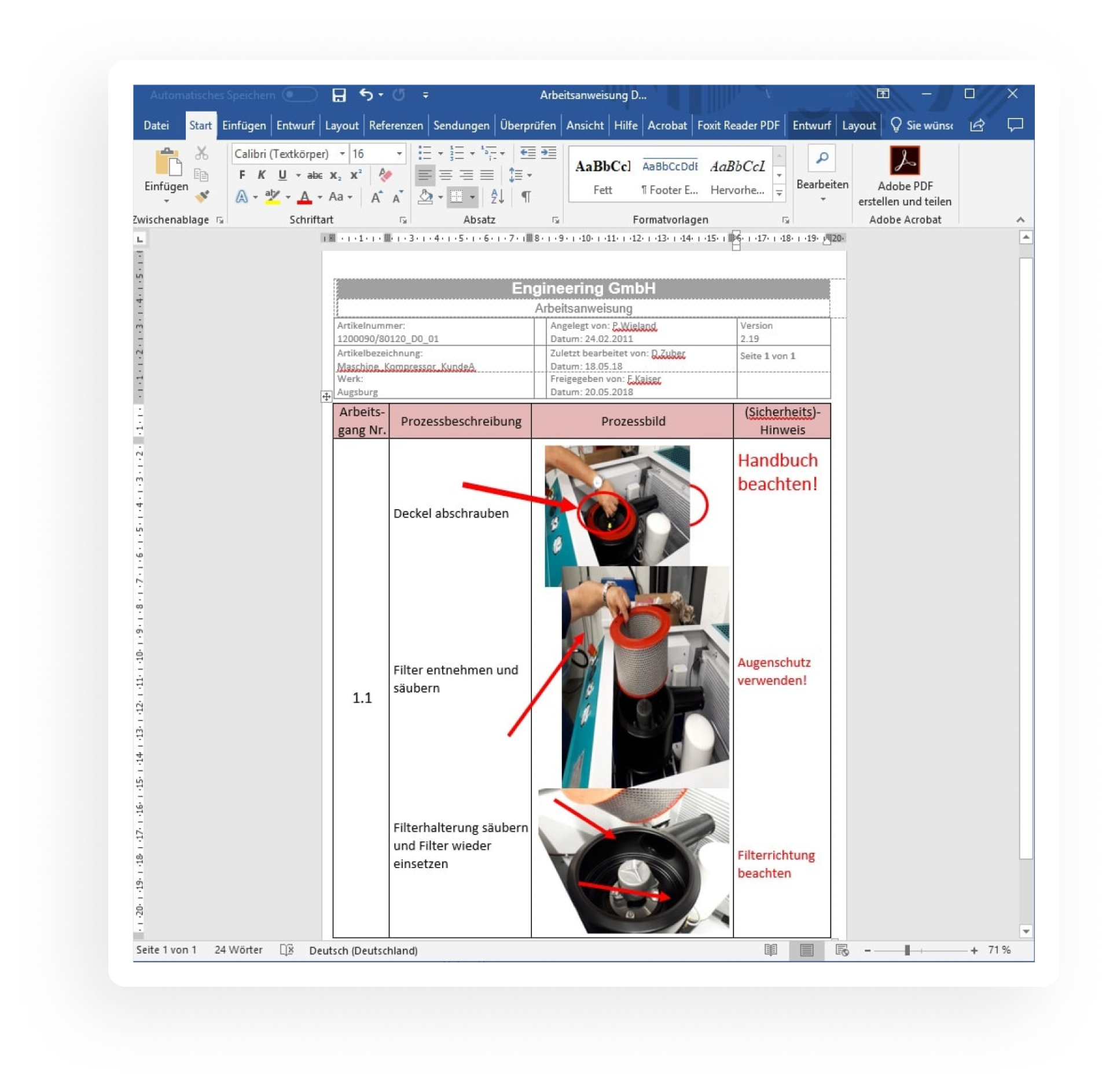
Task: Toggle italic formatting (K)
Action: click(262, 175)
